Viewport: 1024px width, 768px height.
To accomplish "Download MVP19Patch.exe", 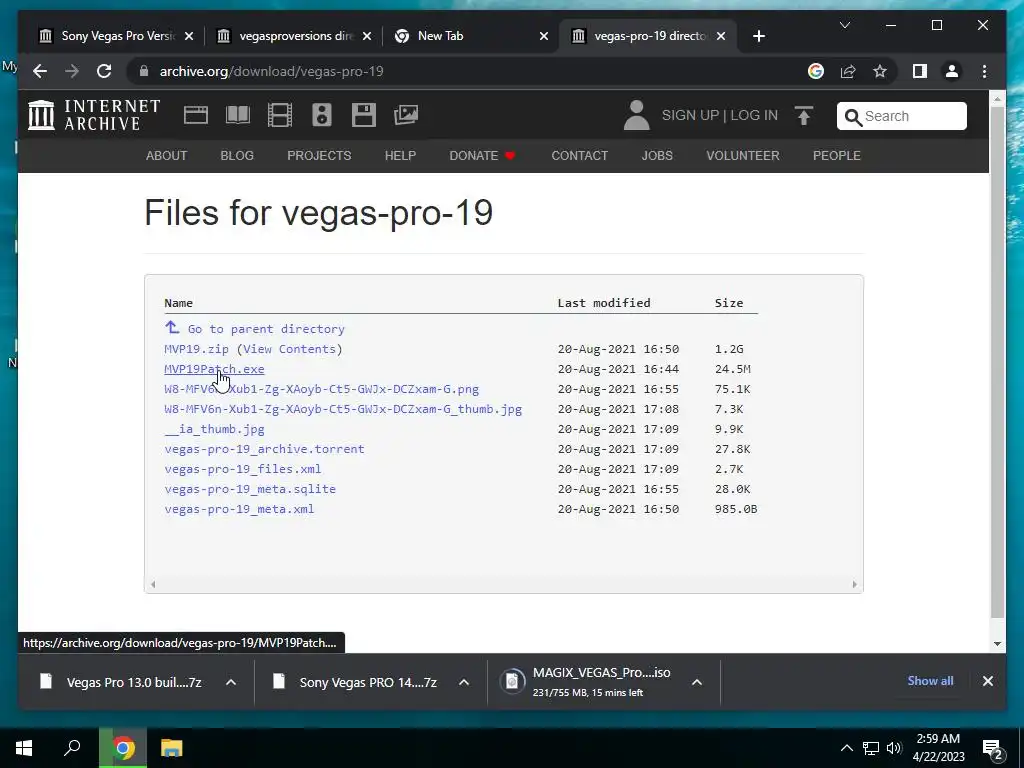I will tap(214, 369).
